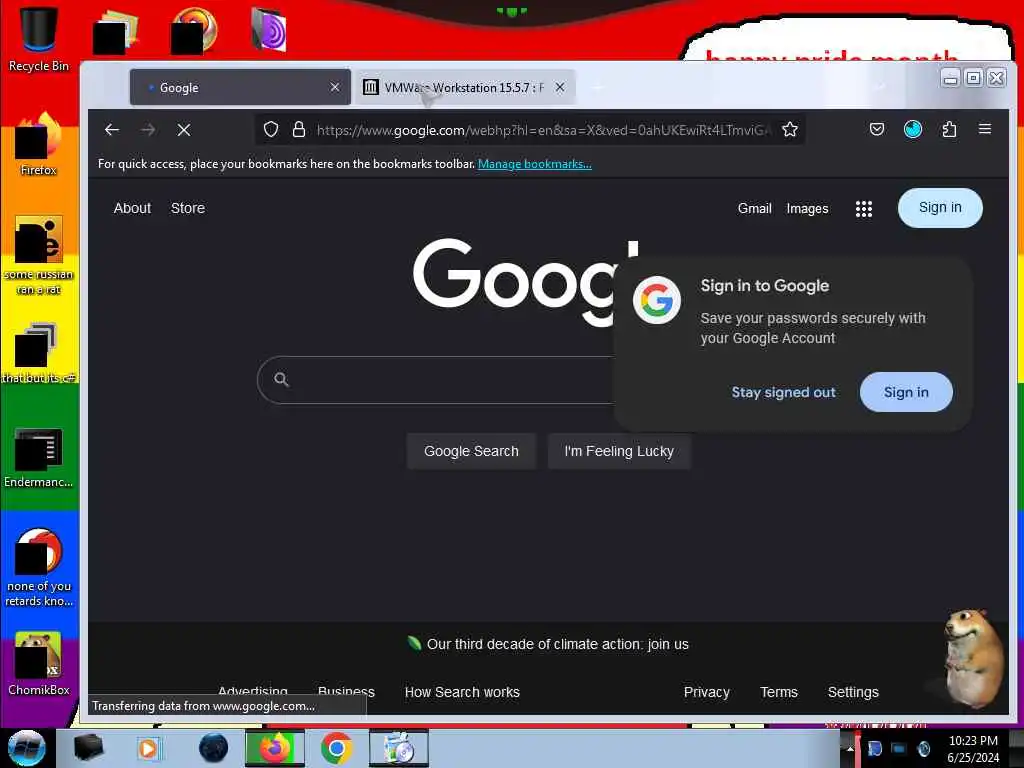The height and width of the screenshot is (768, 1024).
Task: Open the Google apps grid icon
Action: pyautogui.click(x=863, y=208)
